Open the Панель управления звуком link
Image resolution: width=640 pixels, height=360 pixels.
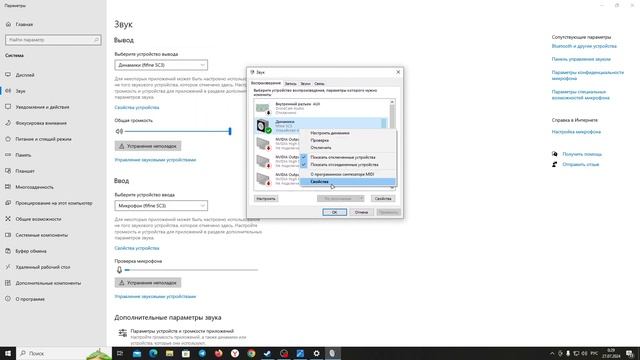[581, 59]
